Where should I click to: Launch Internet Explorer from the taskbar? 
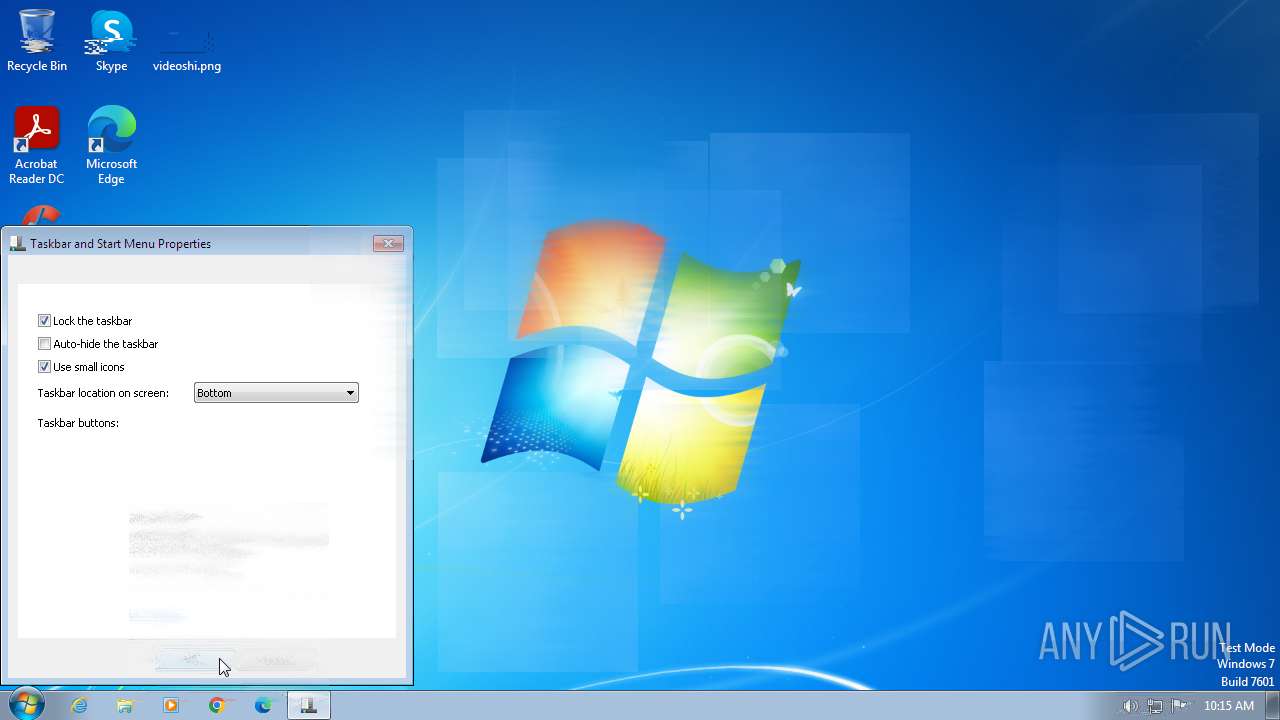(79, 705)
